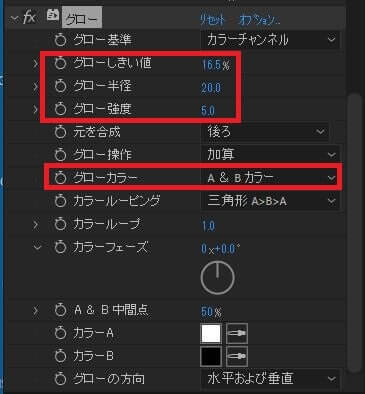The image size is (365, 394).
Task: Open the グロー基準 カラーチャンネル dropdown
Action: (x=270, y=40)
